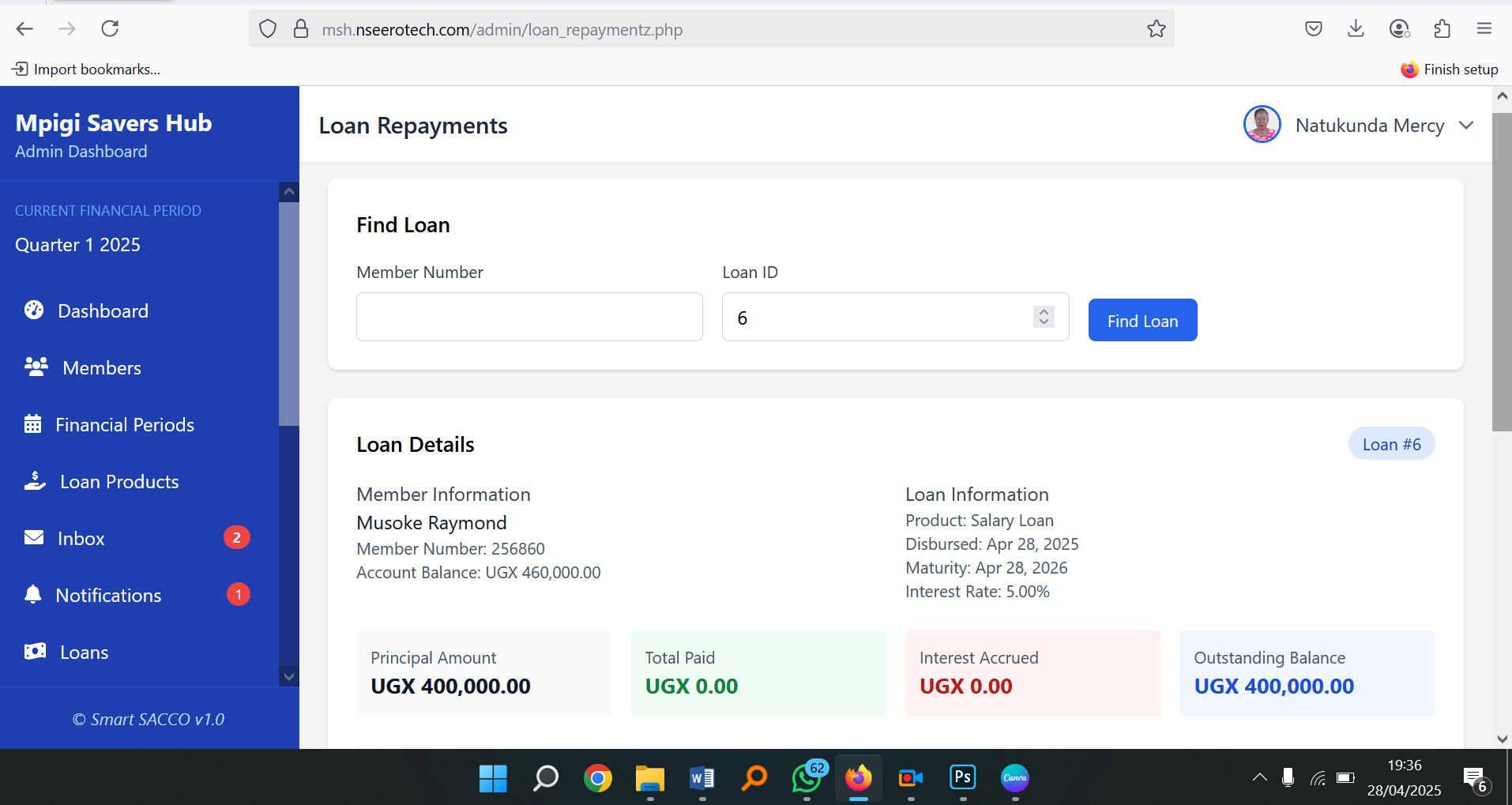This screenshot has height=805, width=1512.
Task: Expand the Natukunda Mercy user dropdown
Action: [x=1466, y=126]
